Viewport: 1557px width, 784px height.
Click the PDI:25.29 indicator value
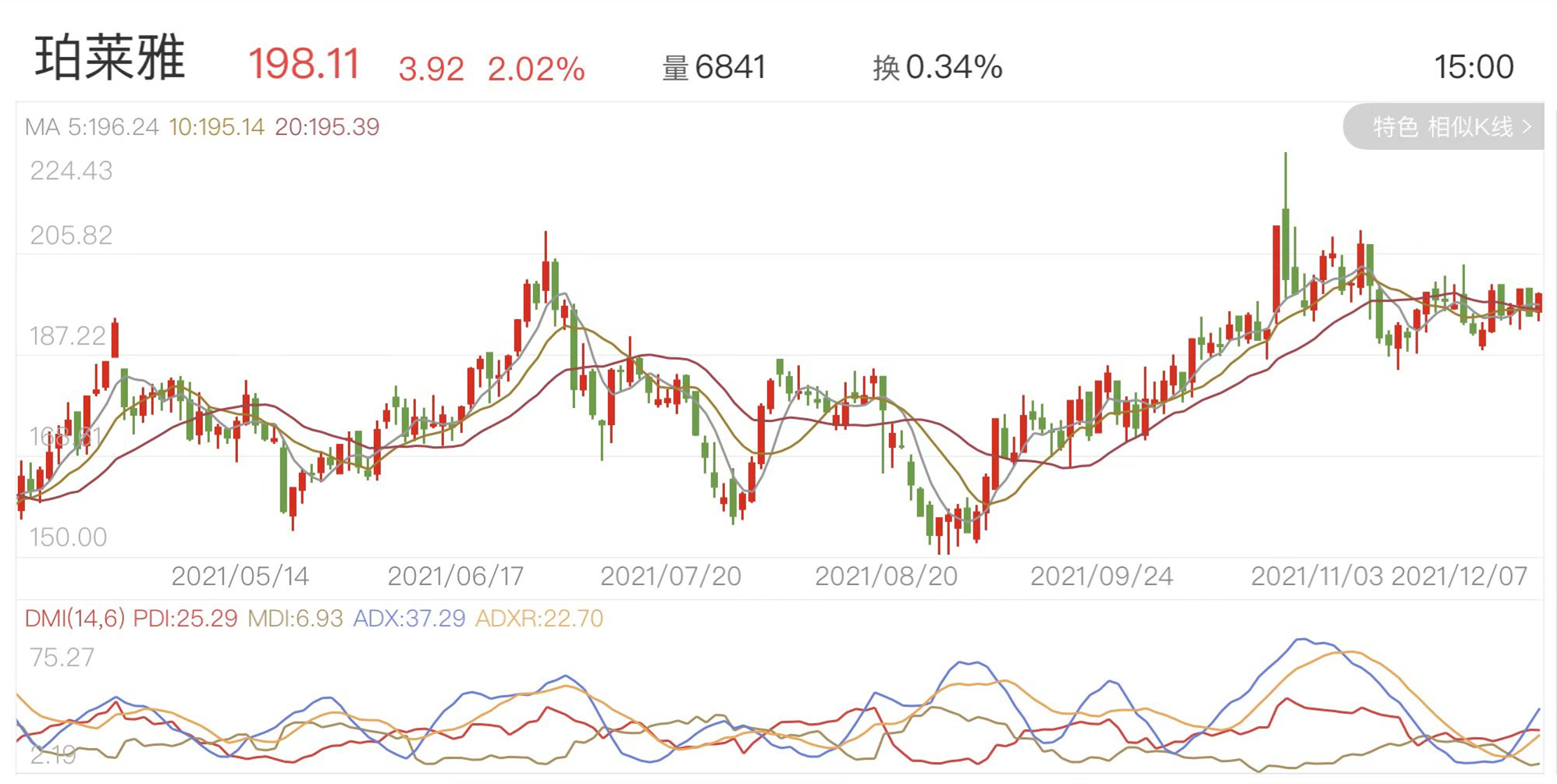(185, 619)
